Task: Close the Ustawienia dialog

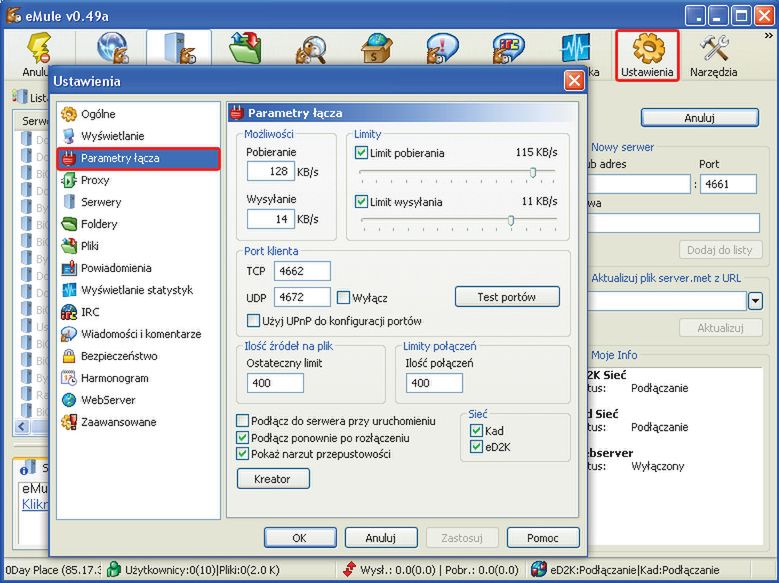Action: click(x=574, y=81)
